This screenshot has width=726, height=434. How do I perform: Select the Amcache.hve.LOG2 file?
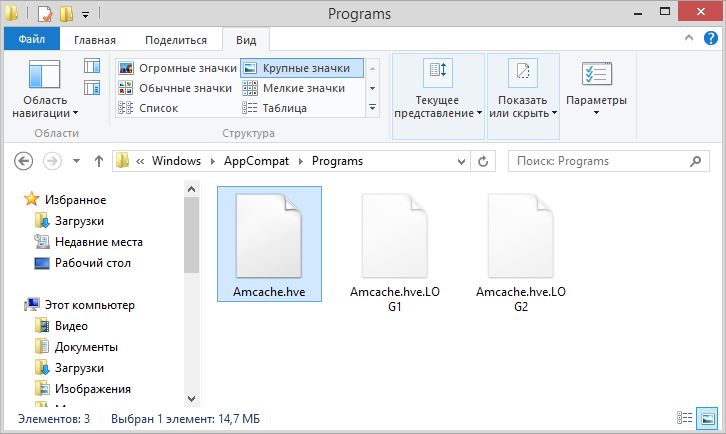[521, 252]
